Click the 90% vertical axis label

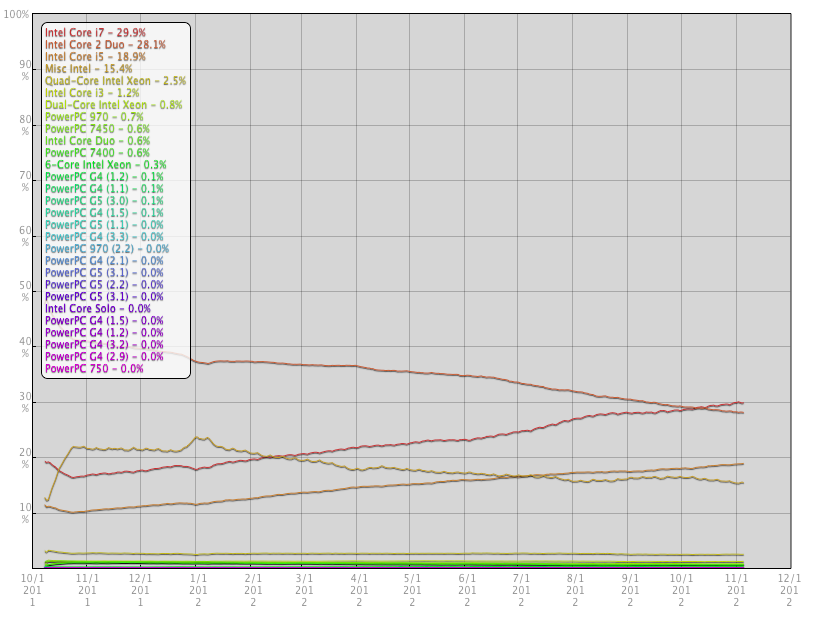(25, 70)
